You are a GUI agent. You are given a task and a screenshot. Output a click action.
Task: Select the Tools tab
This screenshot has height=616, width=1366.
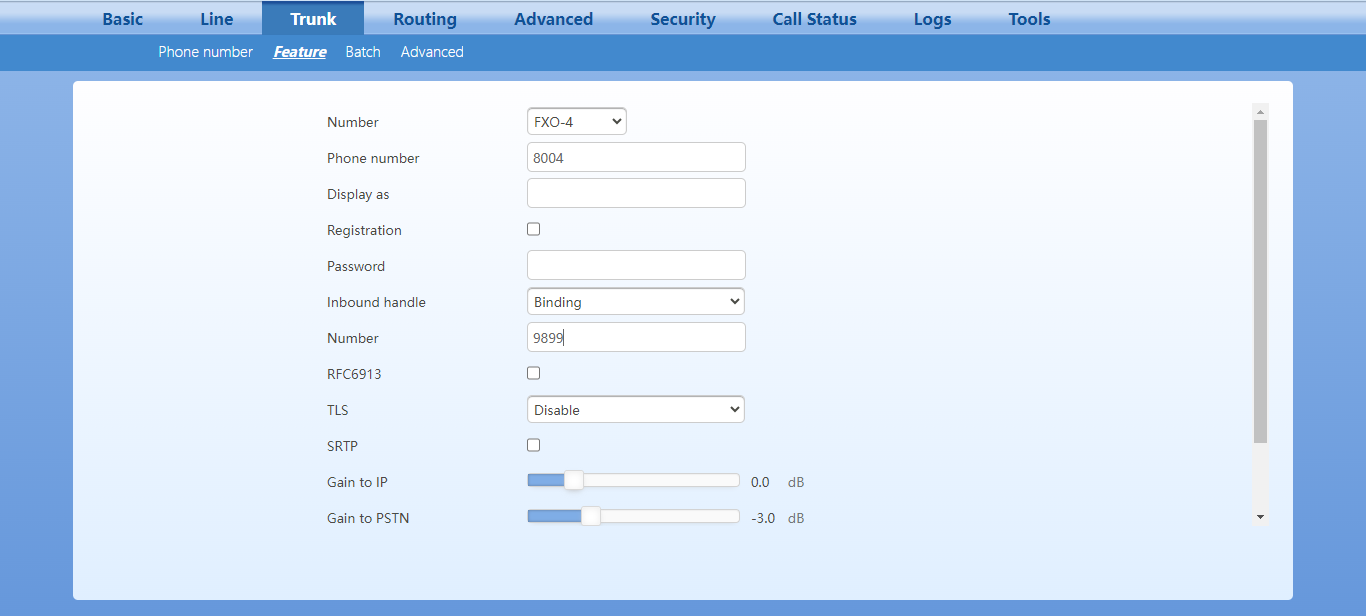pos(1029,19)
